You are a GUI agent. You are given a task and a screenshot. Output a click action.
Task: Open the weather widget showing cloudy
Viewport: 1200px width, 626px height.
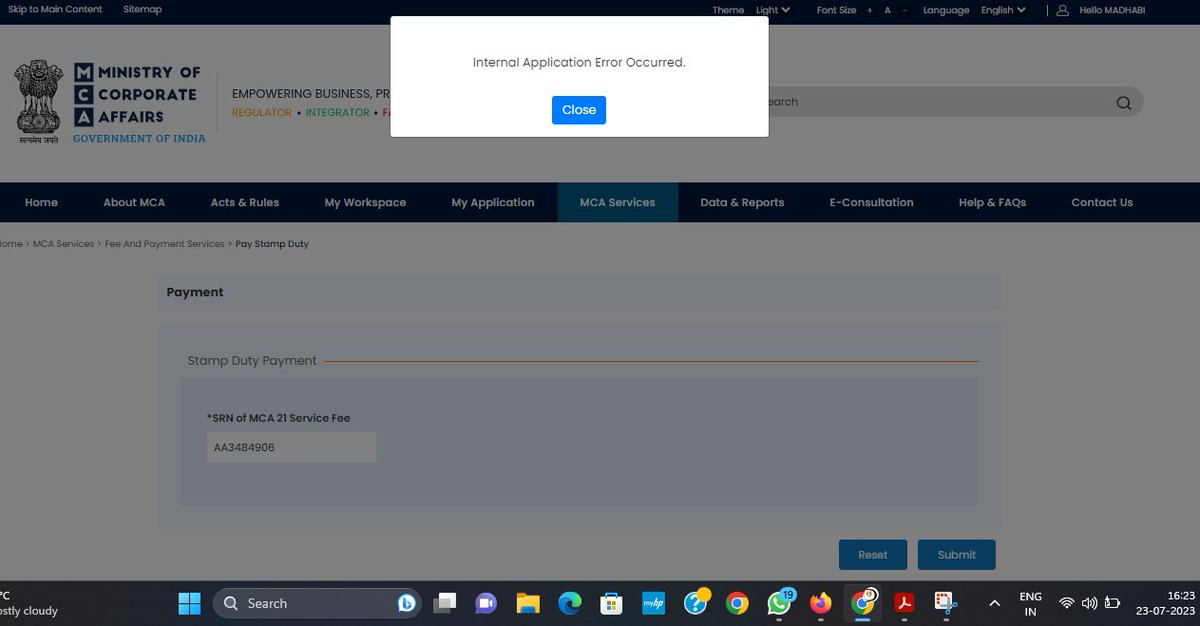click(30, 603)
